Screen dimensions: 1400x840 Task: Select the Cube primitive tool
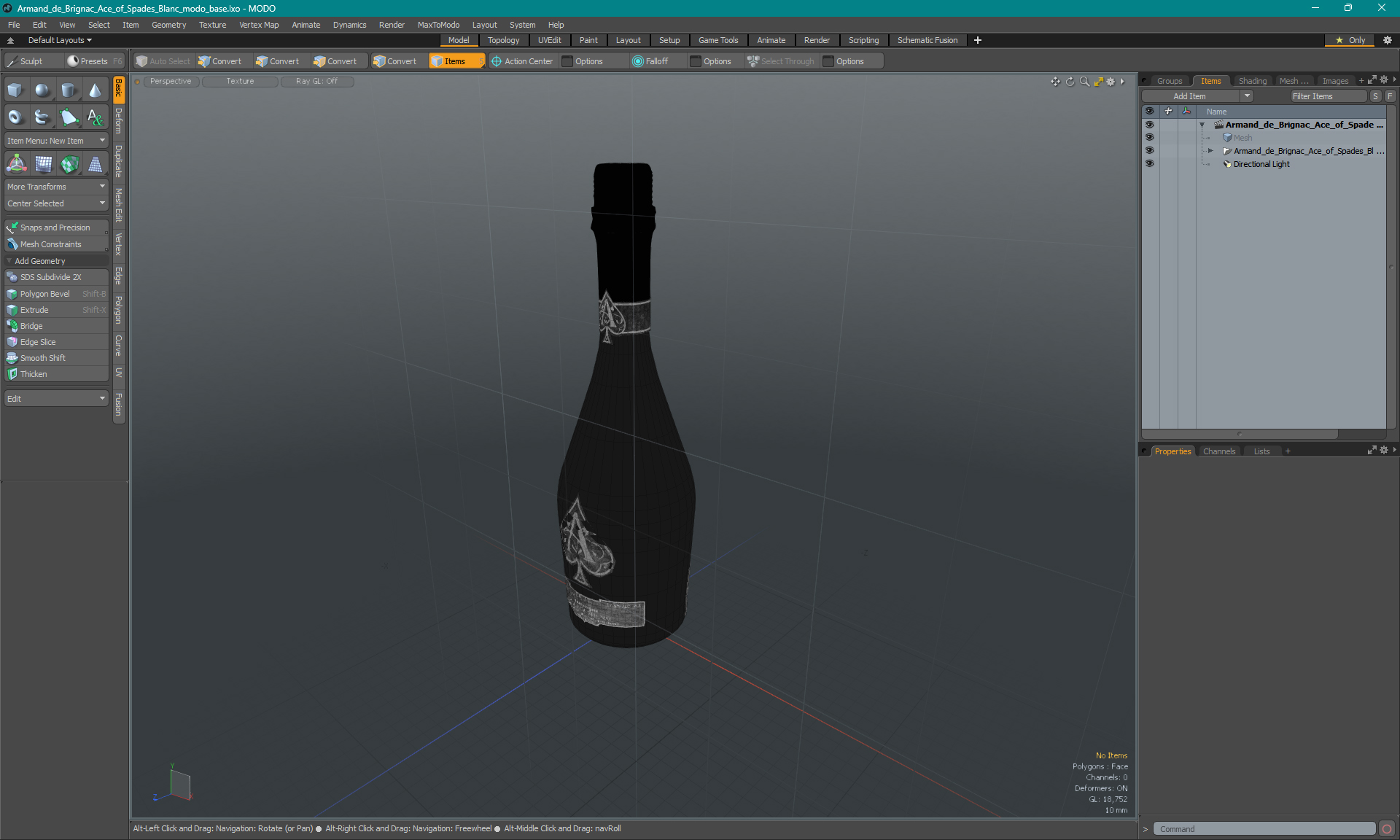click(15, 90)
